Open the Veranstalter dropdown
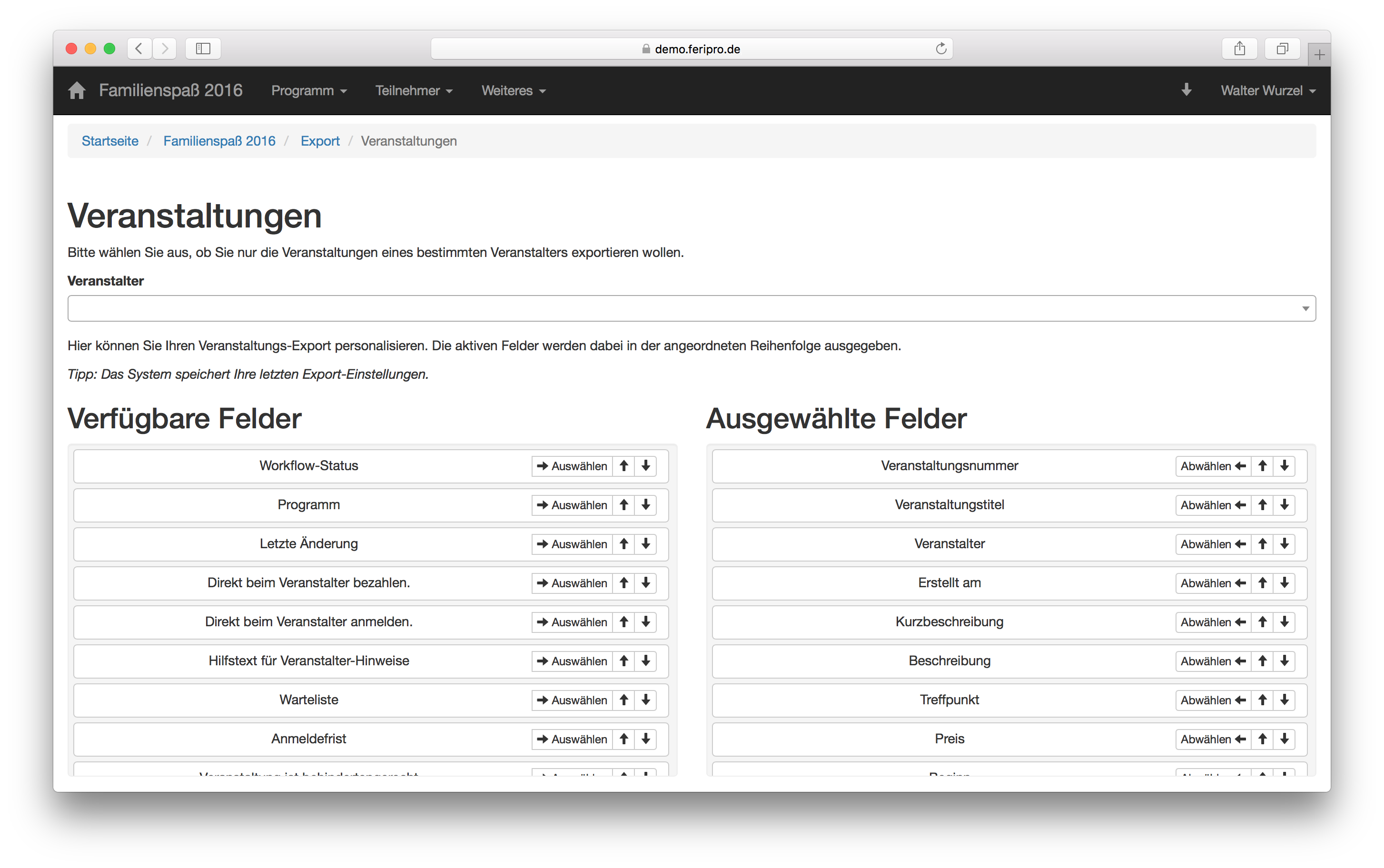This screenshot has height=868, width=1384. pos(691,309)
